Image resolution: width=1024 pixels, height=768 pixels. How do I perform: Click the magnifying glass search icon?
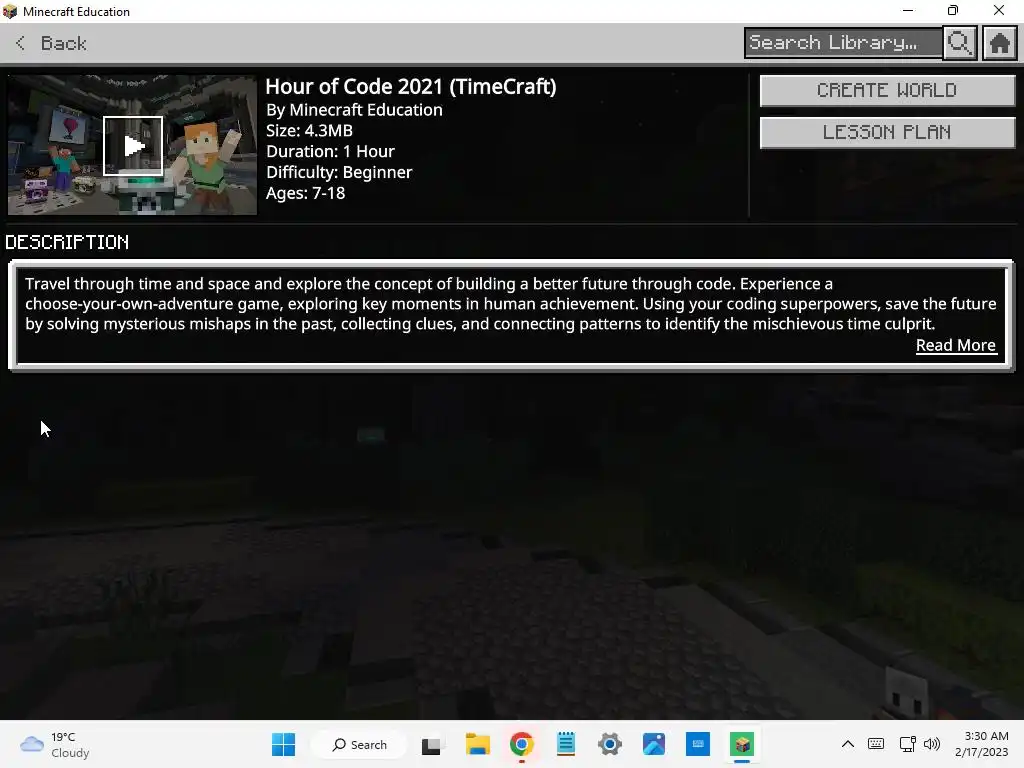959,43
